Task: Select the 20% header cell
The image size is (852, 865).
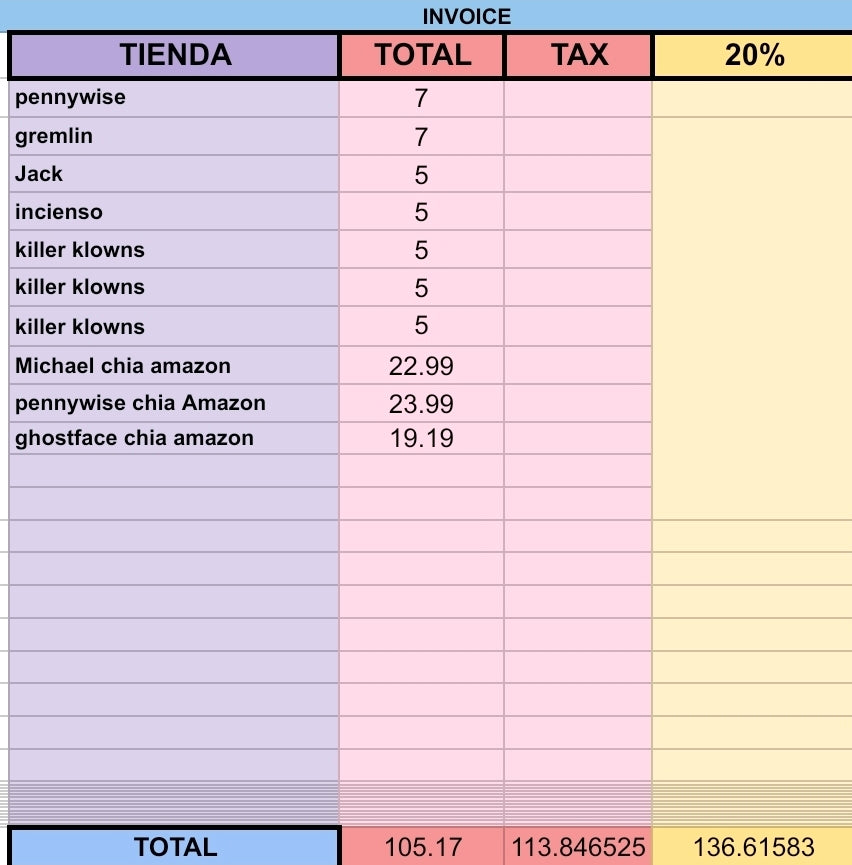Action: pyautogui.click(x=753, y=55)
